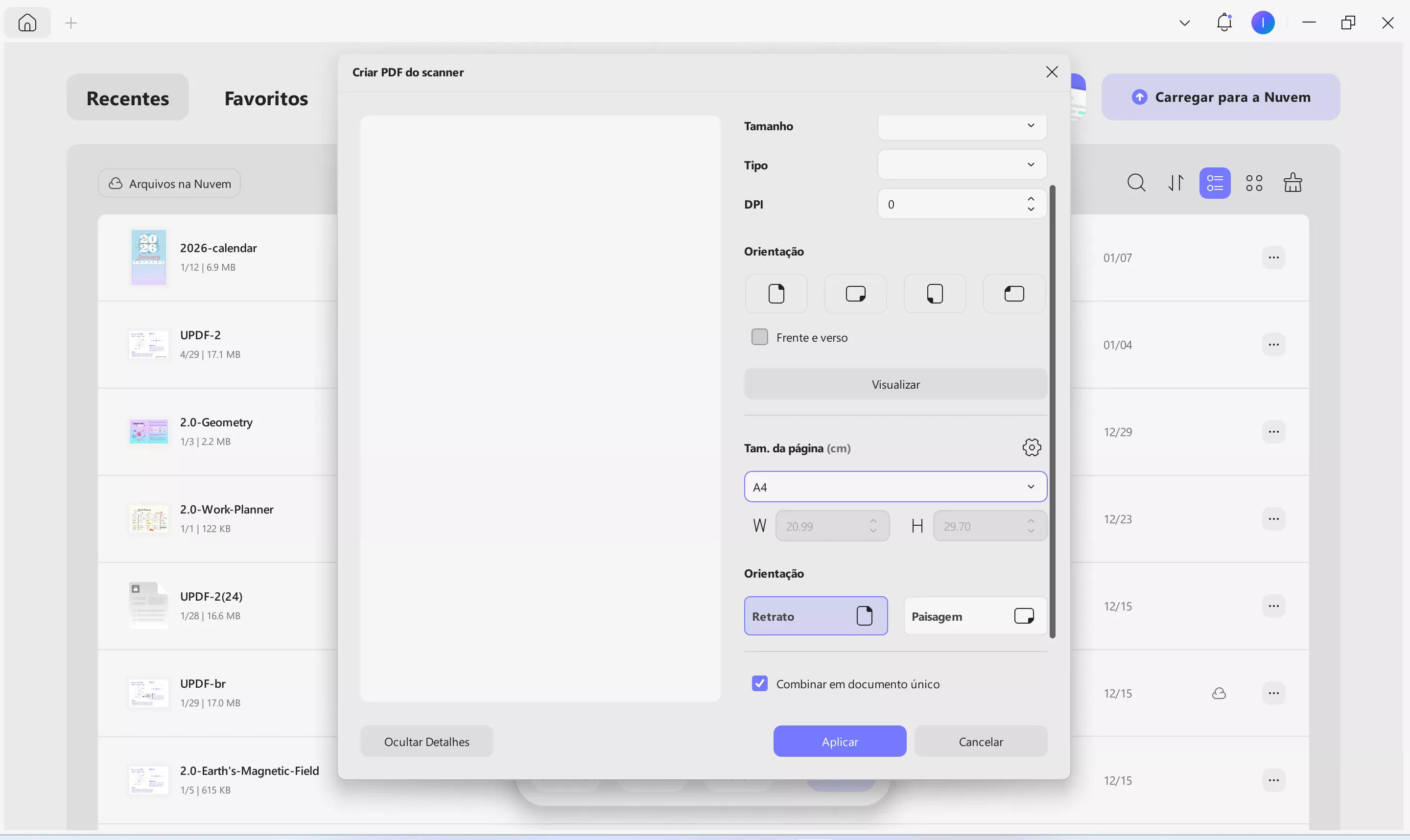Viewport: 1410px width, 840px height.
Task: Open the Tipo dropdown
Action: 962,164
